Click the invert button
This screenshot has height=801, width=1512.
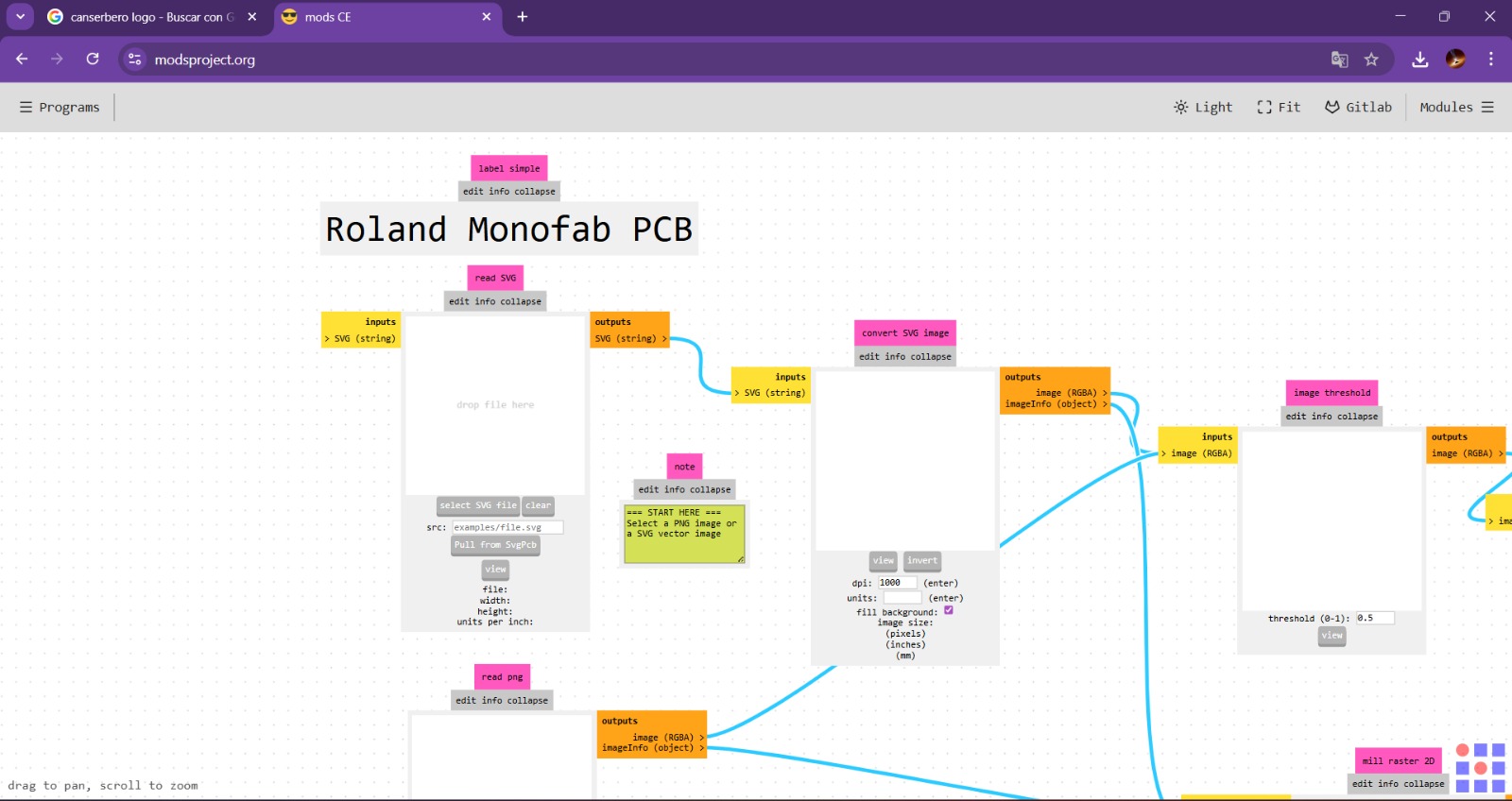[922, 561]
